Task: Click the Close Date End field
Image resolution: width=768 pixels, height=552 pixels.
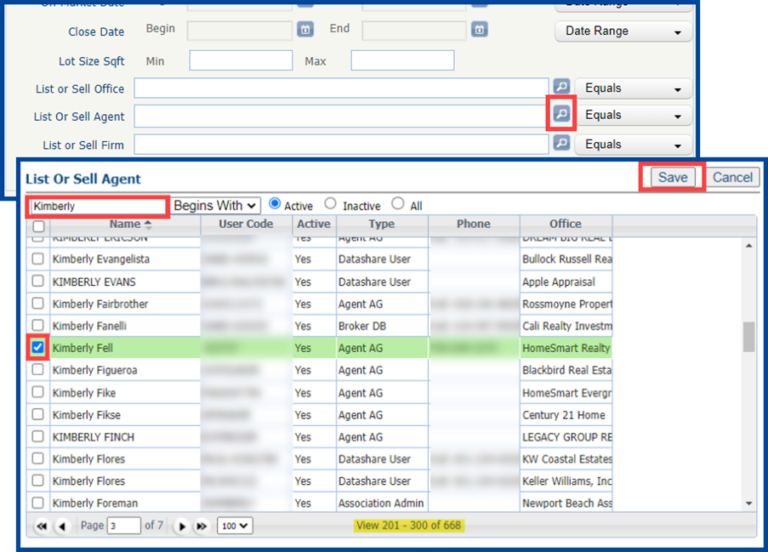Action: point(414,30)
